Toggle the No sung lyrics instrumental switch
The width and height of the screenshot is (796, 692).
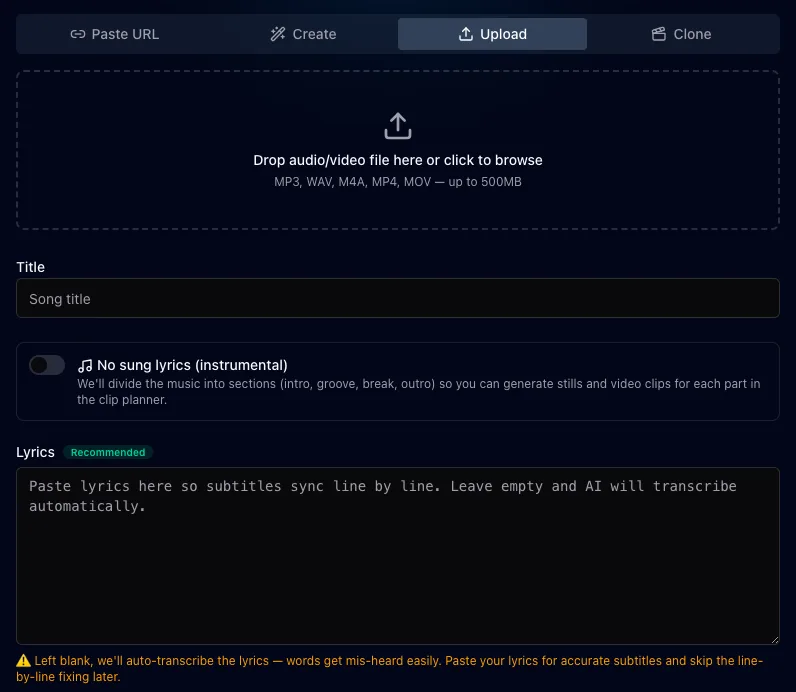pos(47,365)
